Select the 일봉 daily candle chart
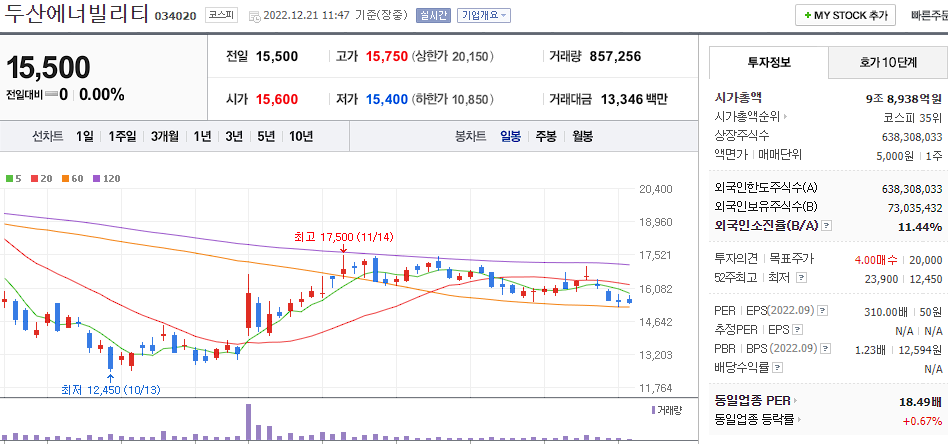This screenshot has height=444, width=948. (510, 136)
